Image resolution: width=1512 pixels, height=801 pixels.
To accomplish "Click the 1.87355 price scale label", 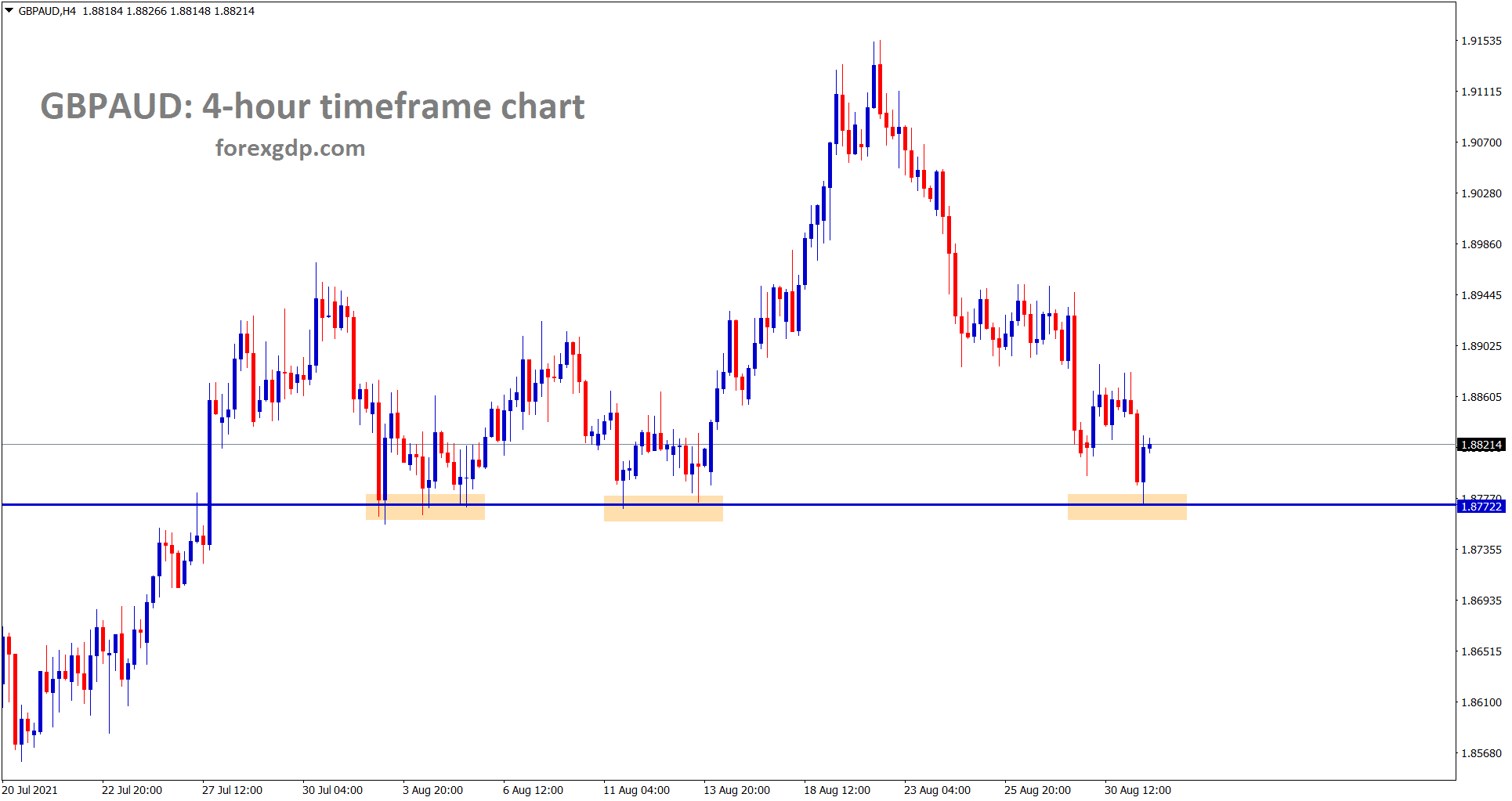I will click(1481, 550).
